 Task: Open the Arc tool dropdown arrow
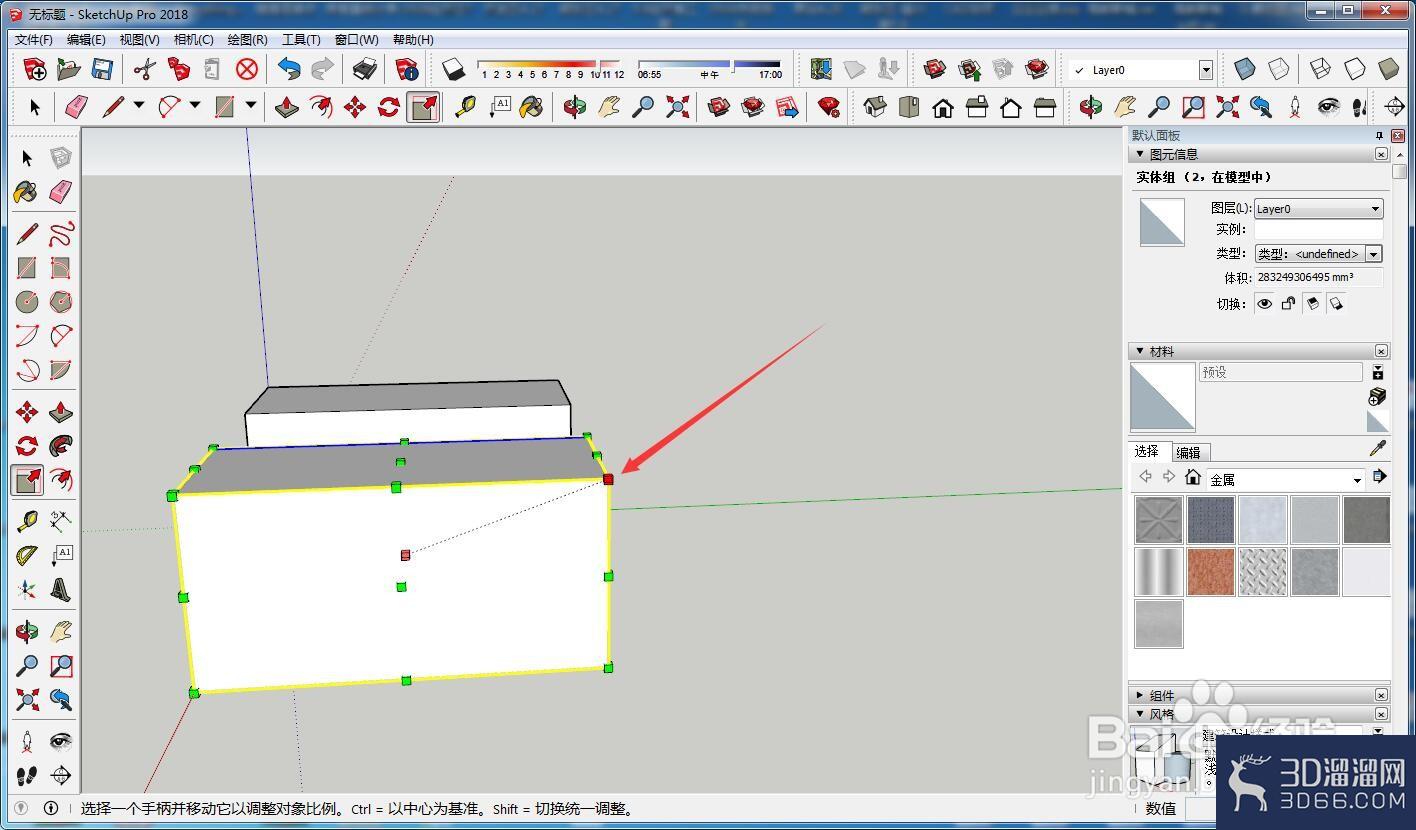click(x=195, y=105)
